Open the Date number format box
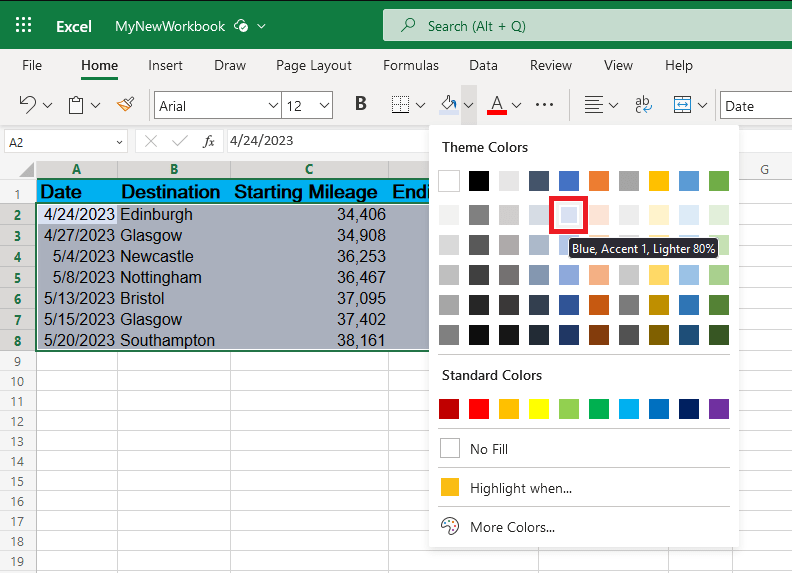 coord(756,105)
